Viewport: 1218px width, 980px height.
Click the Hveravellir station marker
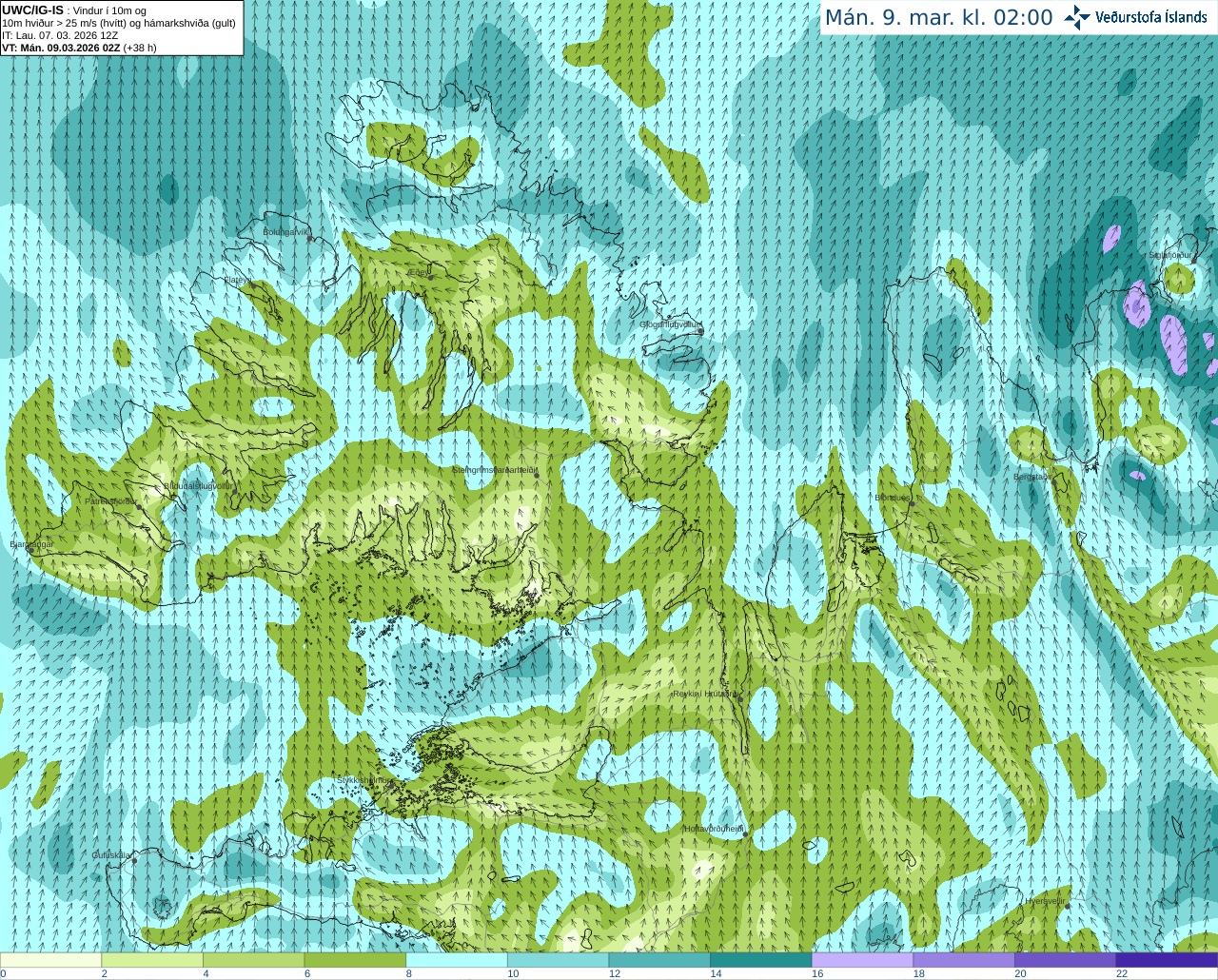(x=1067, y=907)
